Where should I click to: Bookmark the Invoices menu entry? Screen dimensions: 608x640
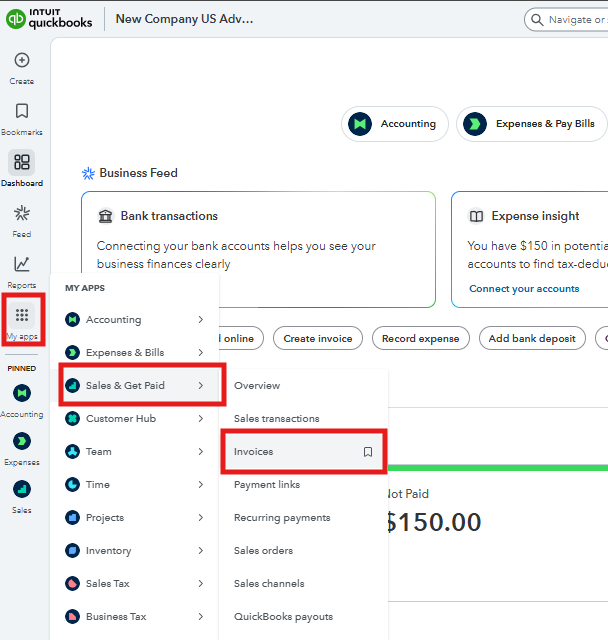point(368,451)
